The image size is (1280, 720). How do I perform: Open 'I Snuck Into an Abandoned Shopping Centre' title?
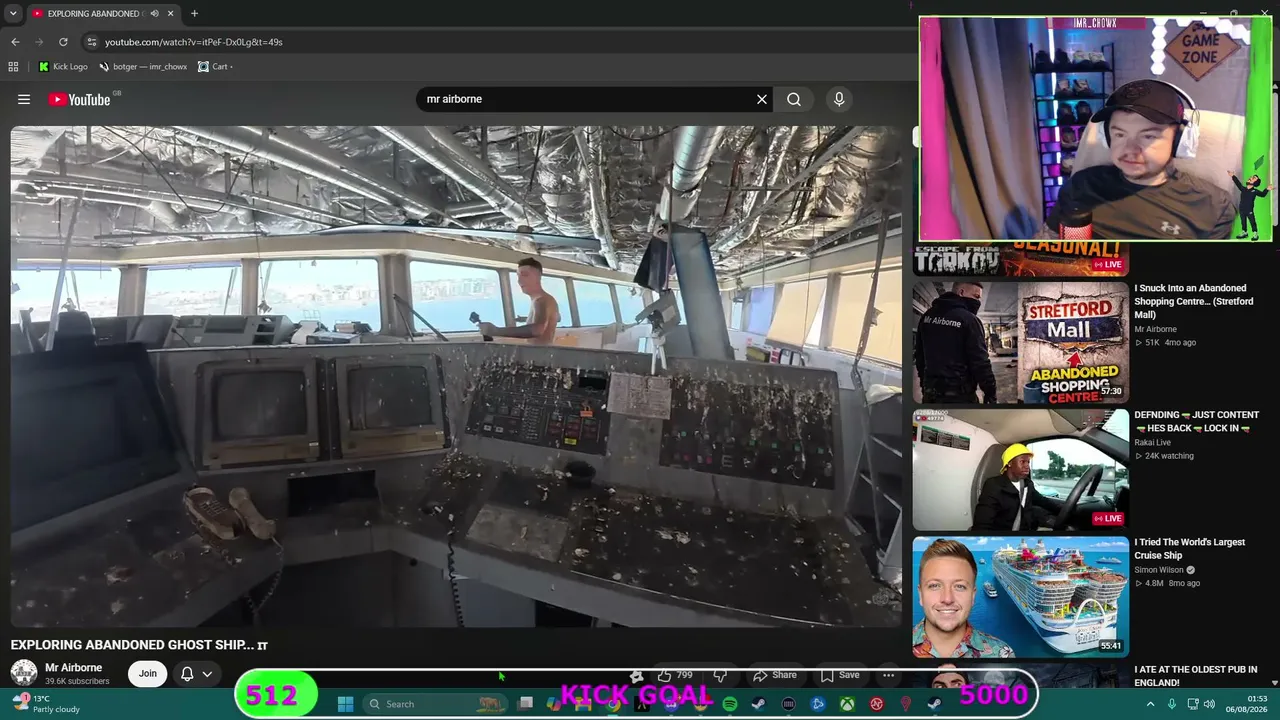click(x=1193, y=301)
